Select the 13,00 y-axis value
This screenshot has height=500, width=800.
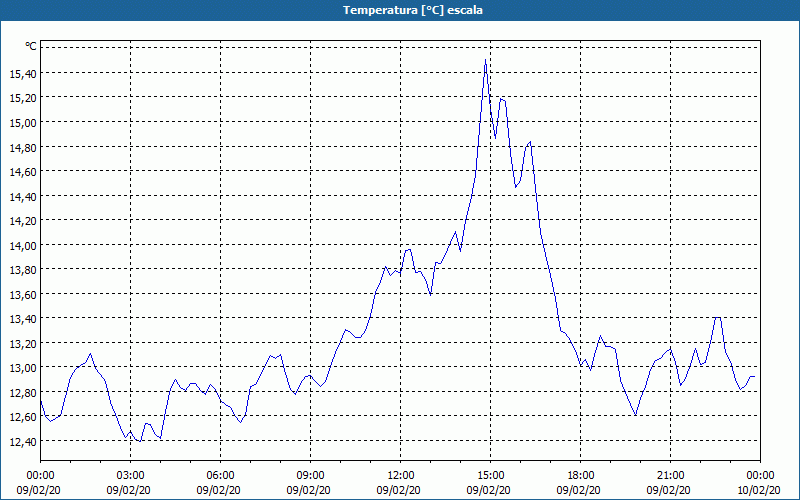pos(23,368)
